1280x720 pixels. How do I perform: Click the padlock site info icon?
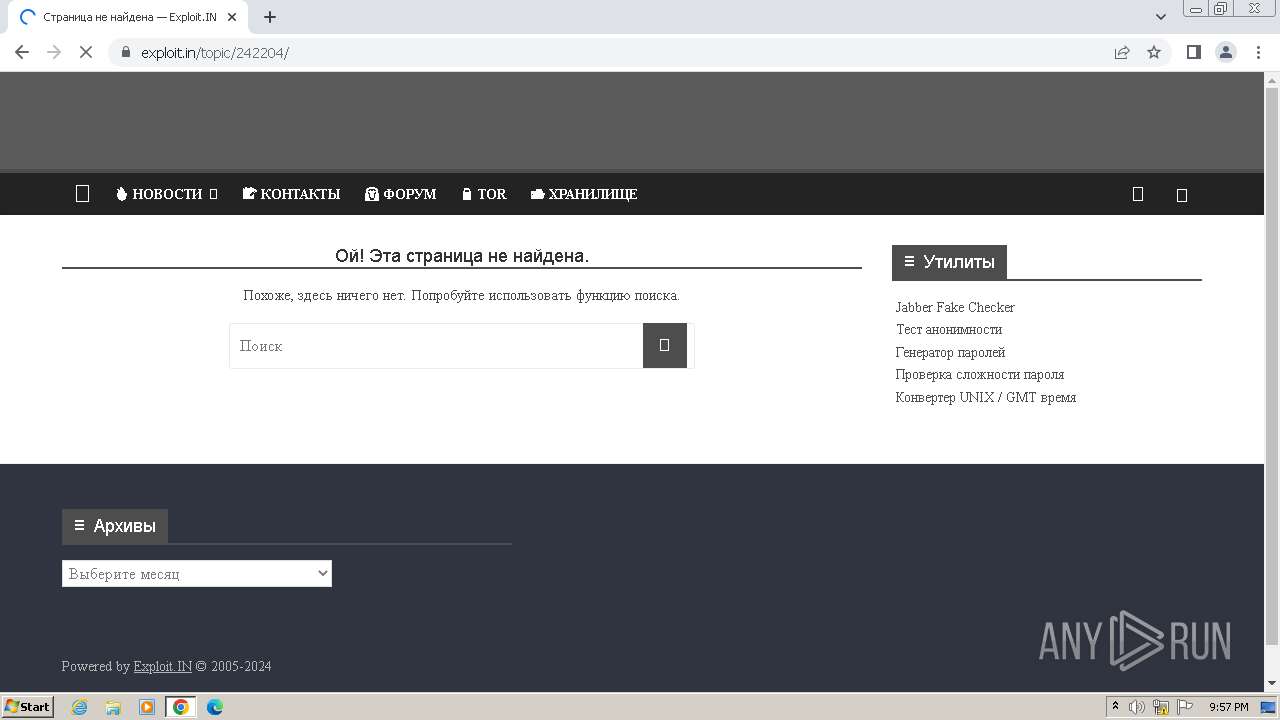[x=126, y=52]
